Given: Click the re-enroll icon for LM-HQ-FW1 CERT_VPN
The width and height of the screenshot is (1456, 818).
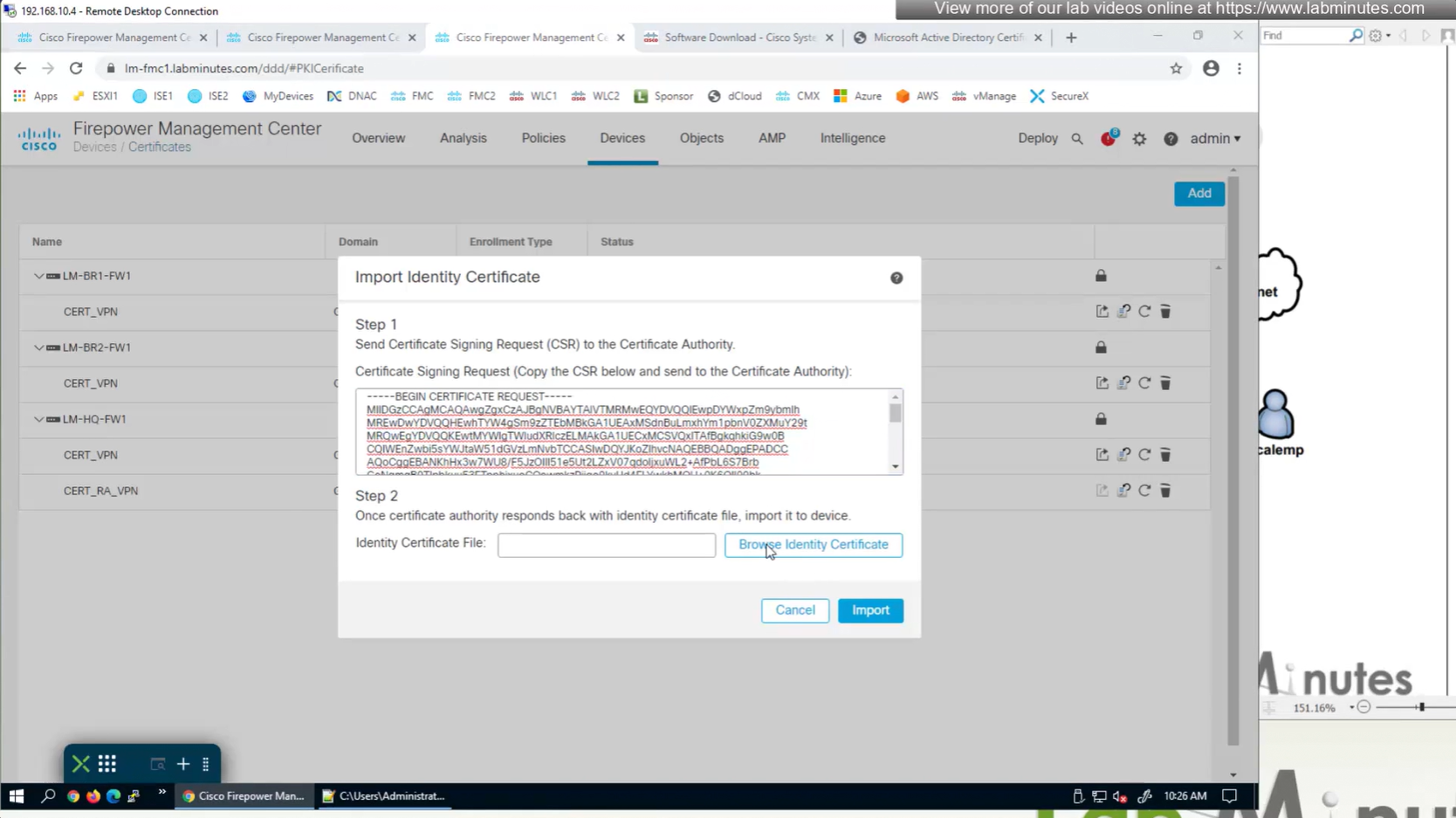Looking at the screenshot, I should pos(1123,455).
